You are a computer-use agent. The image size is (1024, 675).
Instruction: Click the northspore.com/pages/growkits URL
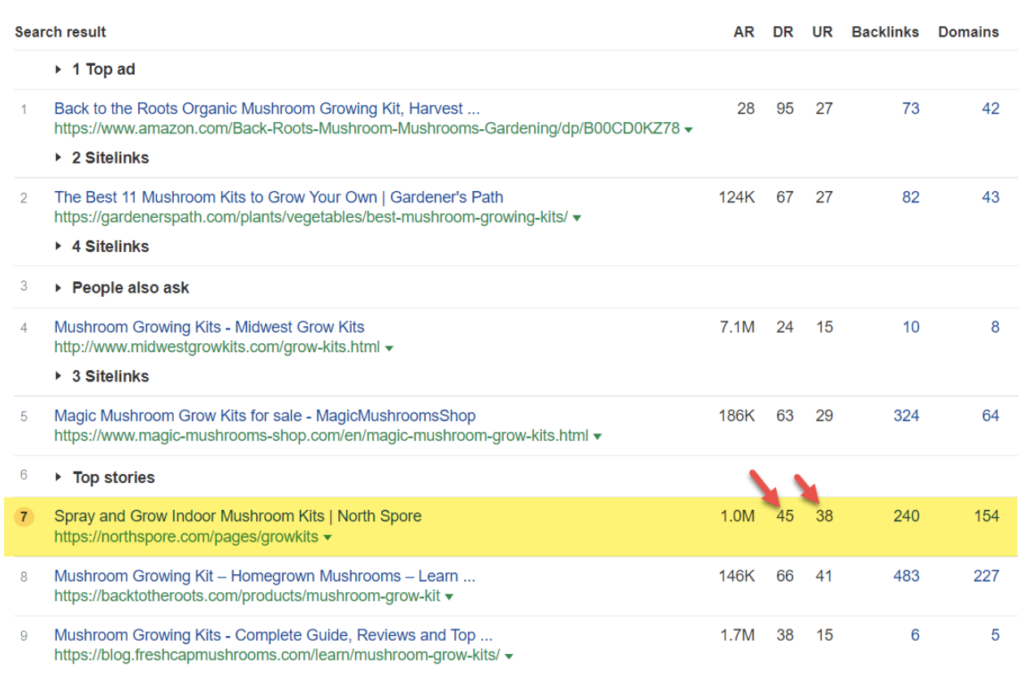(186, 537)
